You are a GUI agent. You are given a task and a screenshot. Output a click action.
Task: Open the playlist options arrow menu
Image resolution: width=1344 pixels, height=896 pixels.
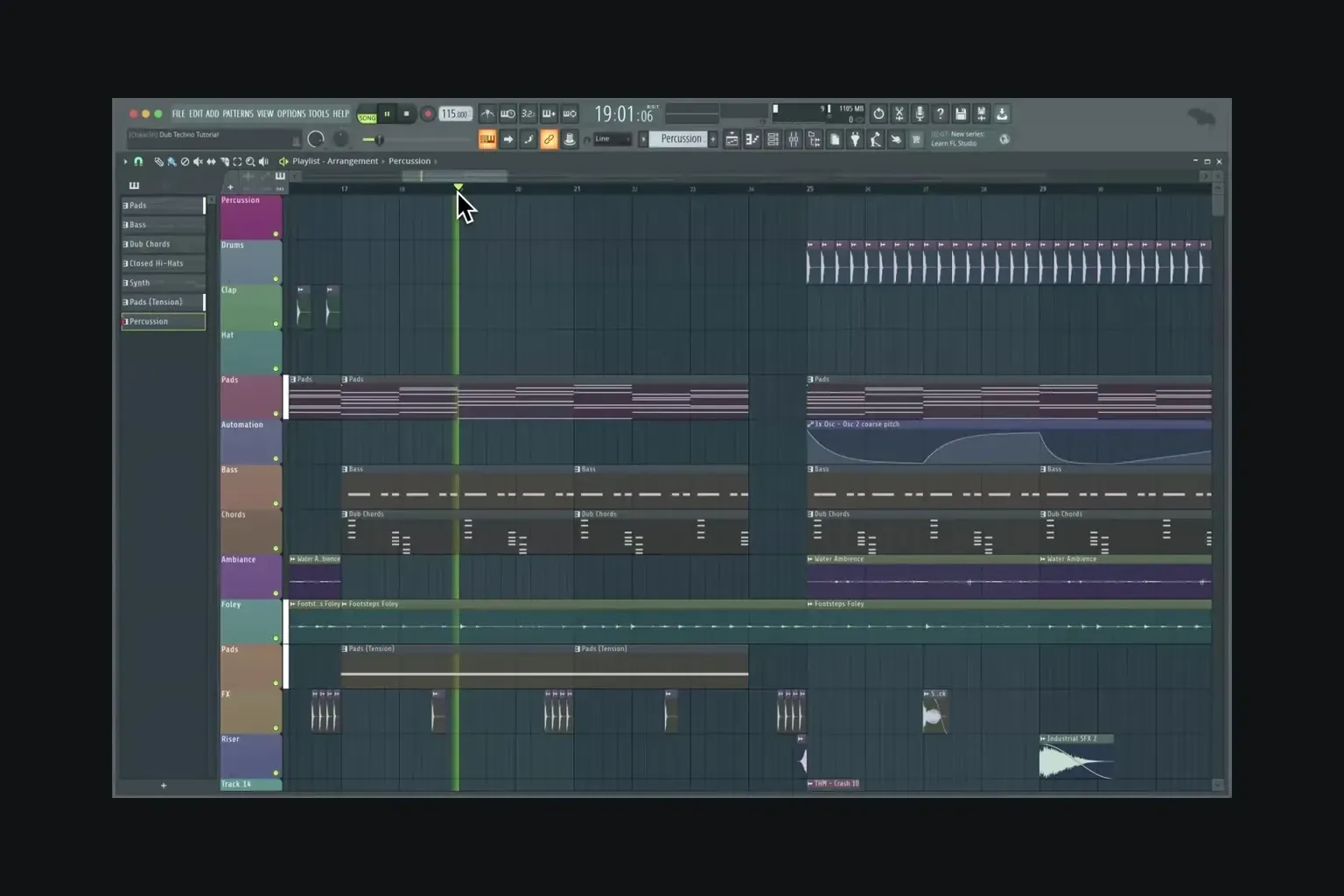tap(125, 162)
